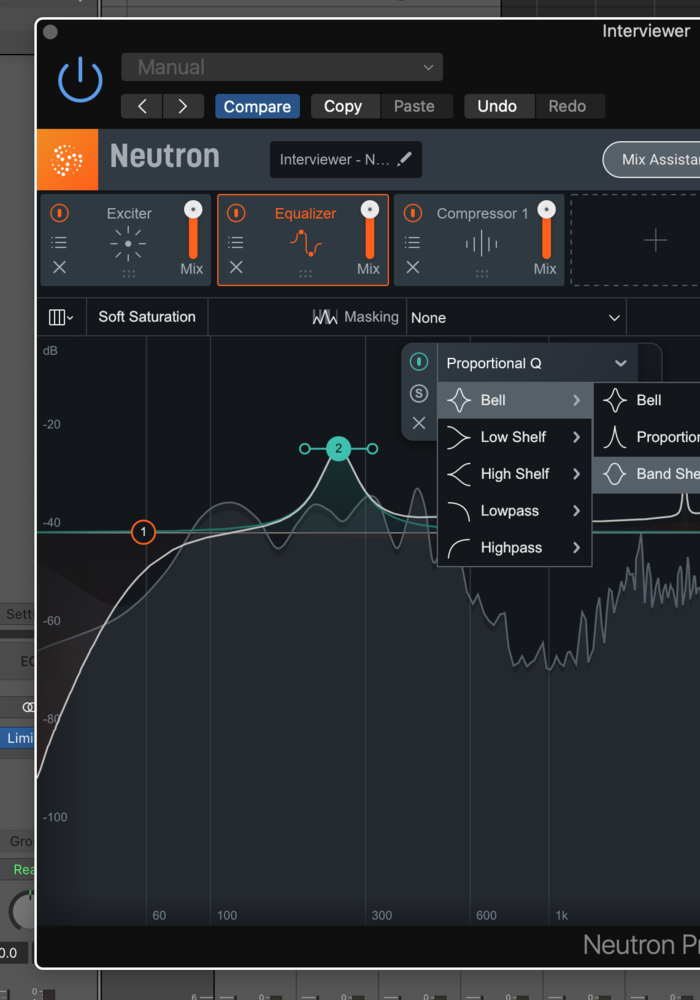
Task: Remove the Compressor 1 module
Action: (x=412, y=267)
